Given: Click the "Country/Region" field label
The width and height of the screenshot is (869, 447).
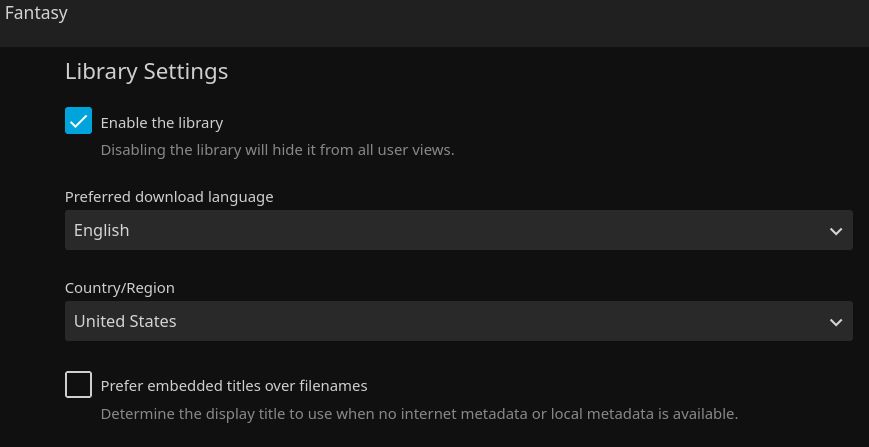Looking at the screenshot, I should [120, 288].
